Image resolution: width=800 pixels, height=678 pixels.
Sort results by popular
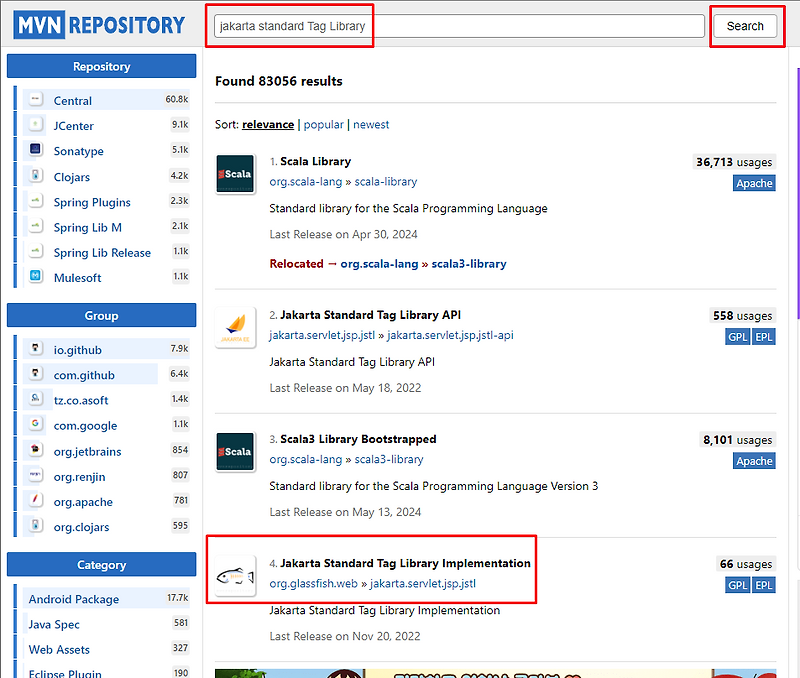point(323,124)
